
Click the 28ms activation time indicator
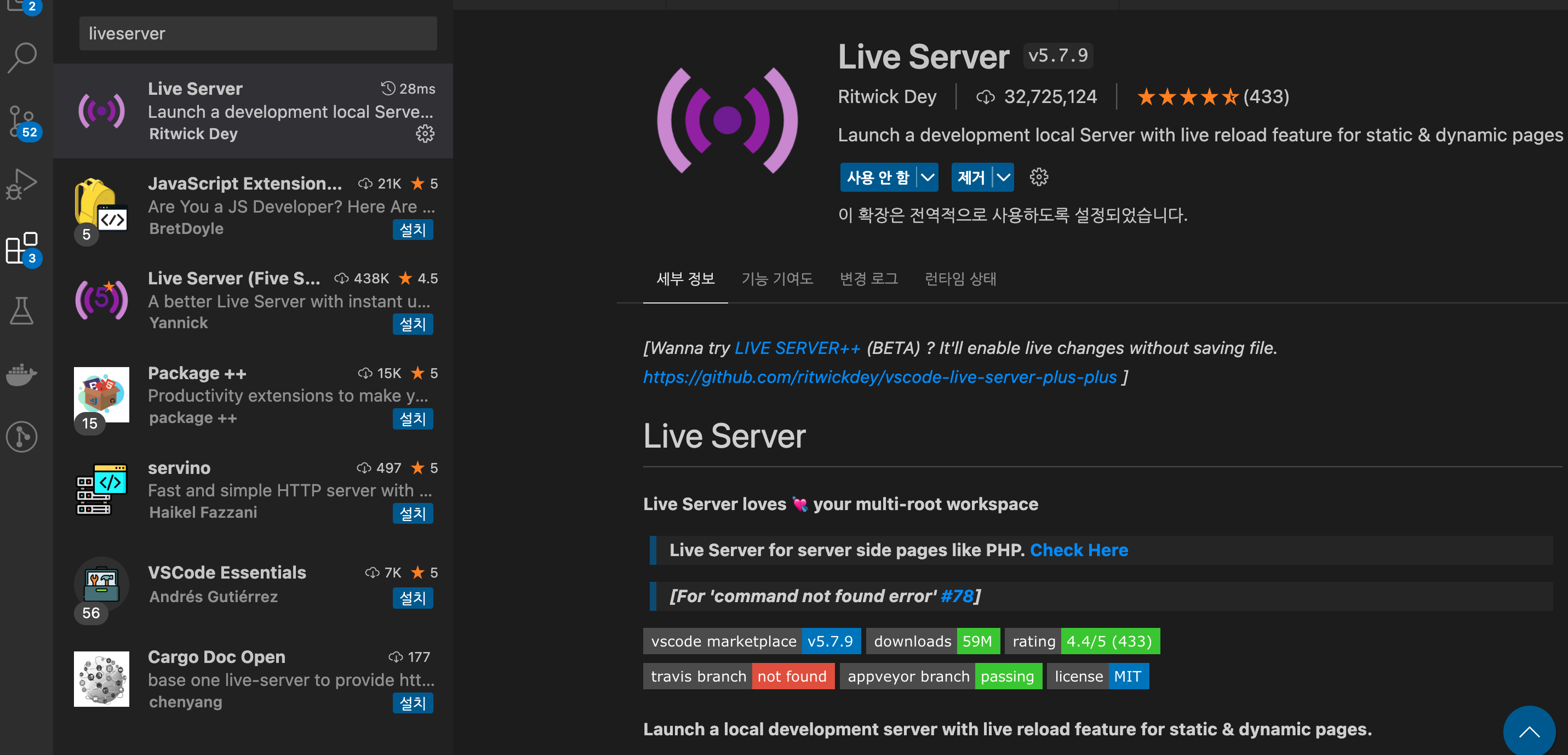pyautogui.click(x=408, y=89)
